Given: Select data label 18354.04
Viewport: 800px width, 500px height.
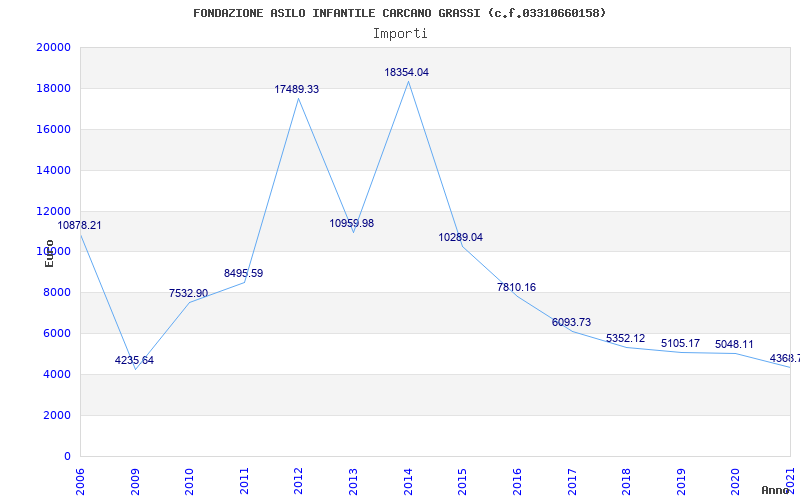Looking at the screenshot, I should (x=407, y=72).
